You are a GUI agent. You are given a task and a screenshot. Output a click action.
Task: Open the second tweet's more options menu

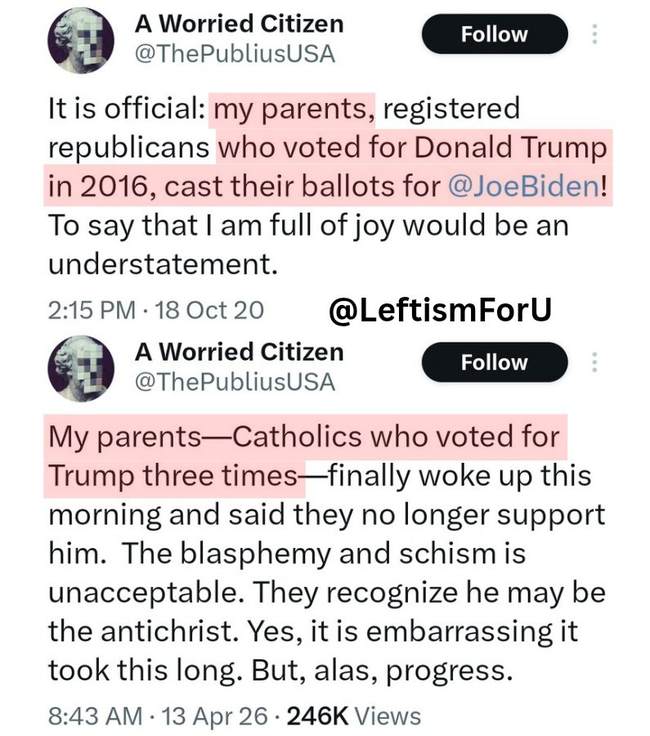coord(595,361)
